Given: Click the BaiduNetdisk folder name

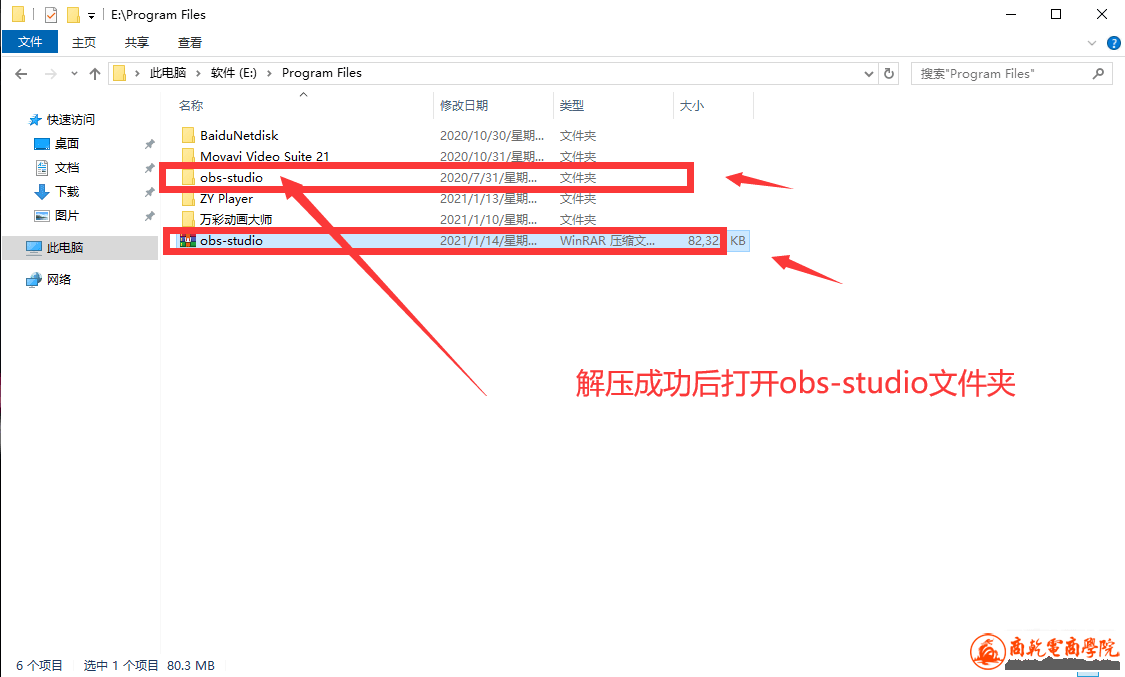Looking at the screenshot, I should click(239, 136).
